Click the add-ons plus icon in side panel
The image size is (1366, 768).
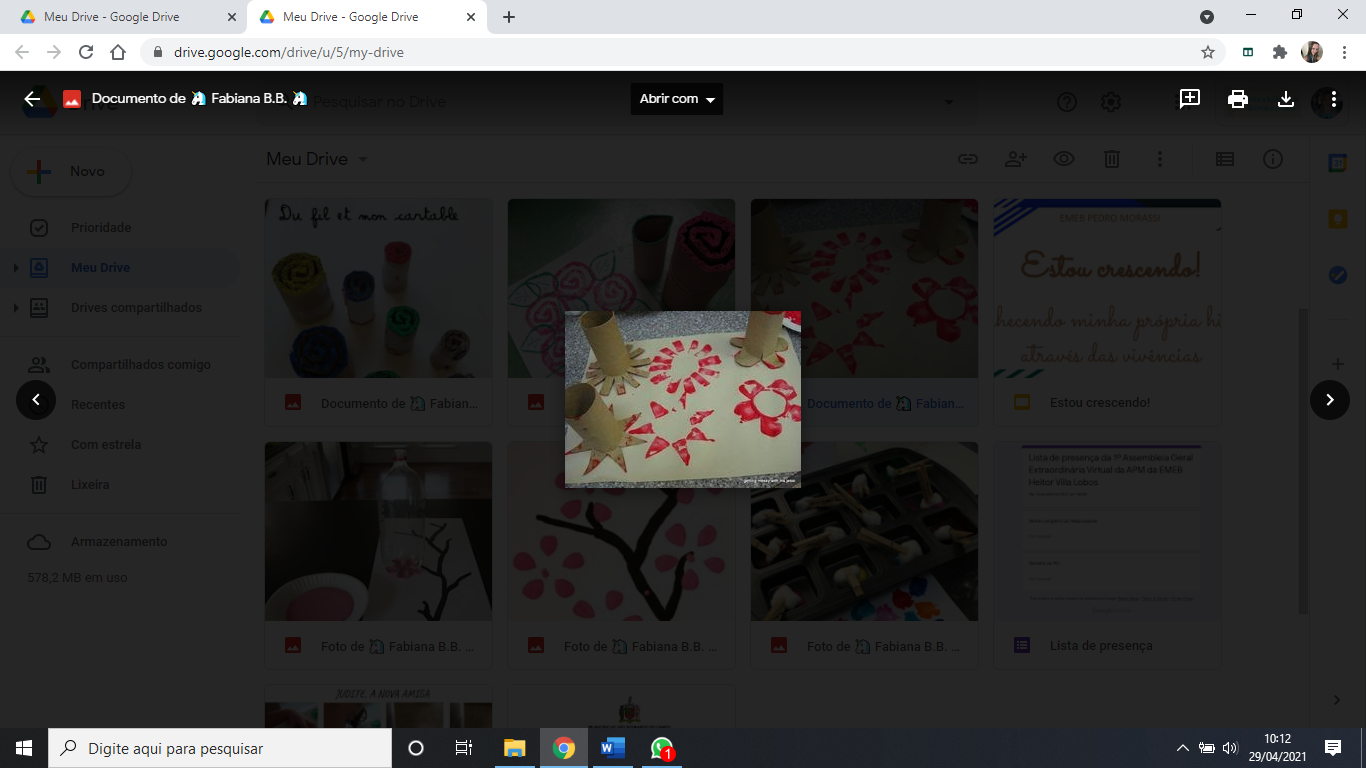pos(1337,364)
